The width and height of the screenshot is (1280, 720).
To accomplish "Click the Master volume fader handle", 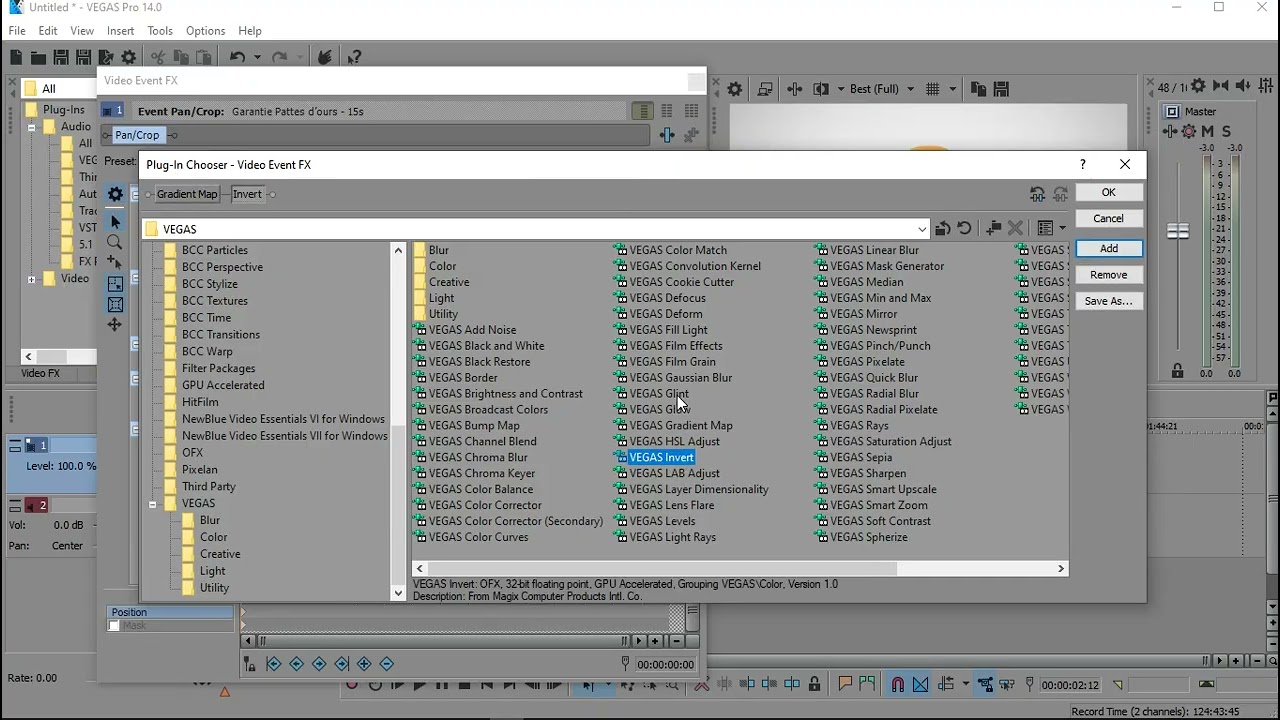I will (1178, 231).
